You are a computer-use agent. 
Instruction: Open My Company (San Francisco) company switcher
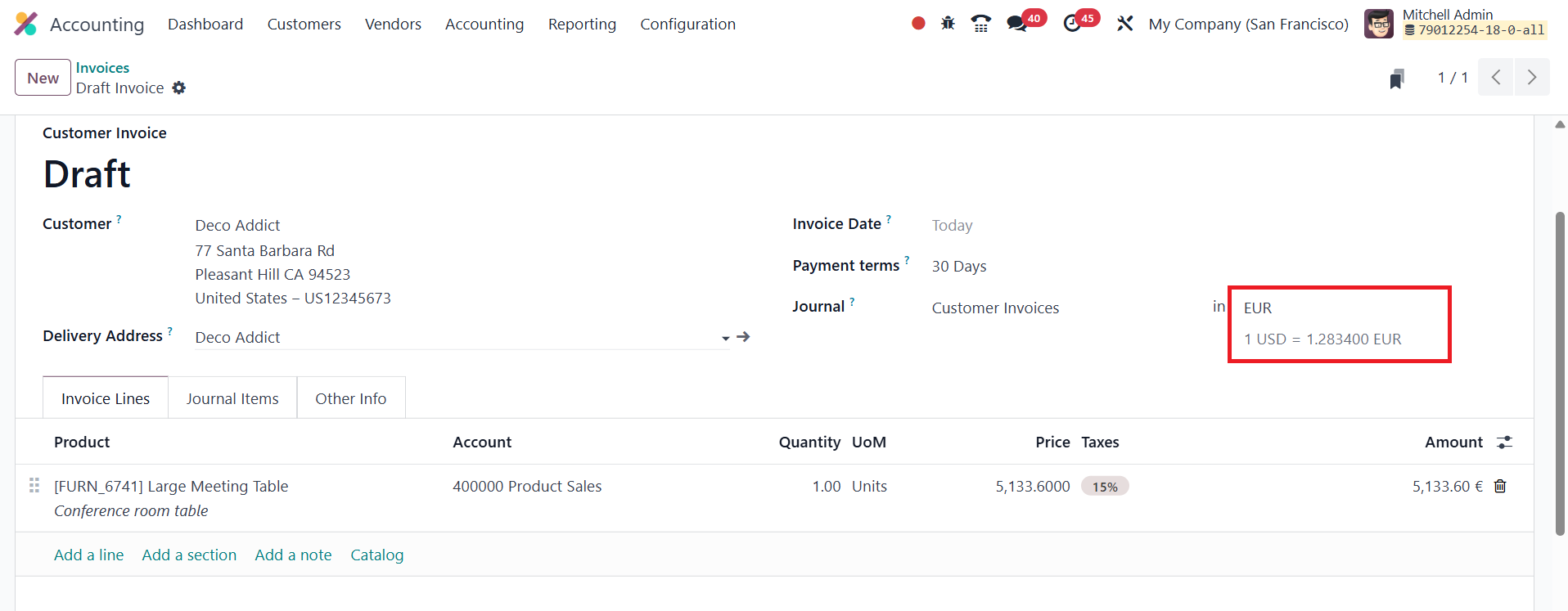click(1248, 25)
